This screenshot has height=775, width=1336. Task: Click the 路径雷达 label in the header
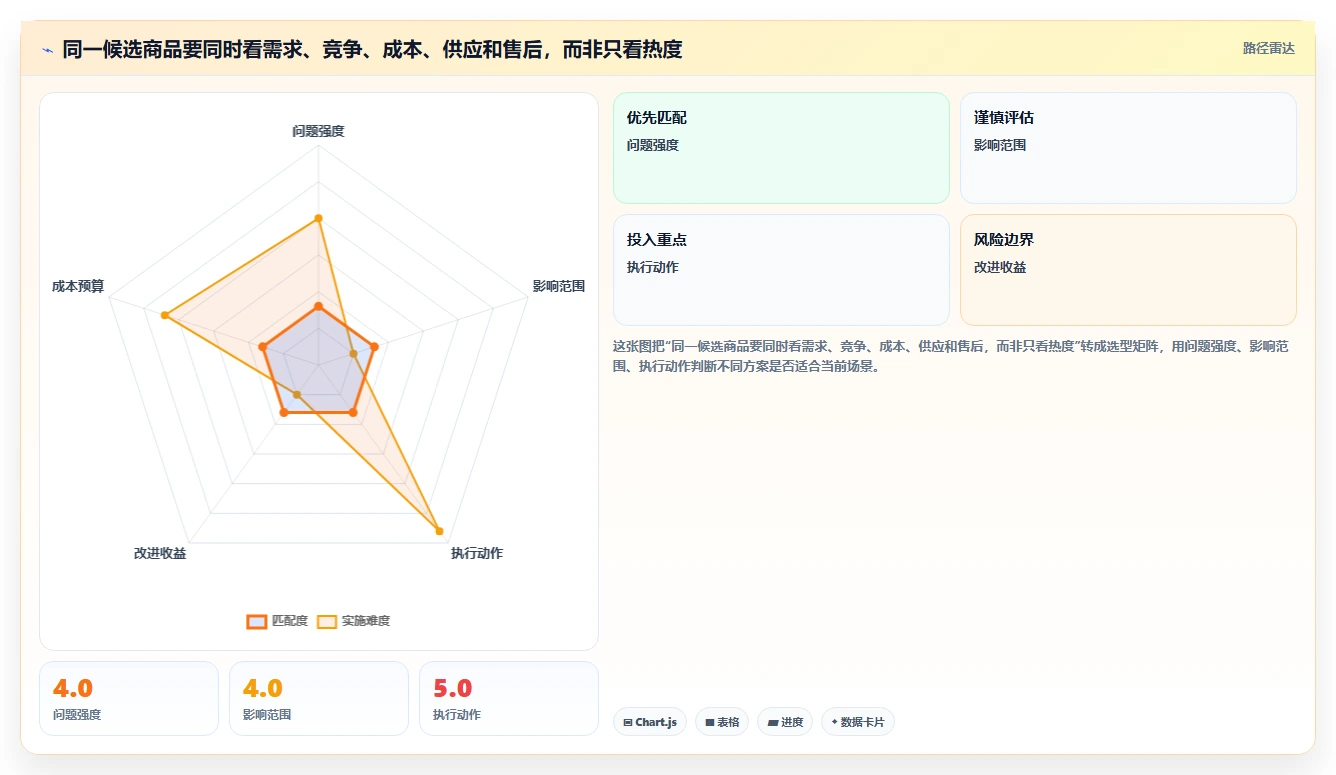pos(1268,48)
